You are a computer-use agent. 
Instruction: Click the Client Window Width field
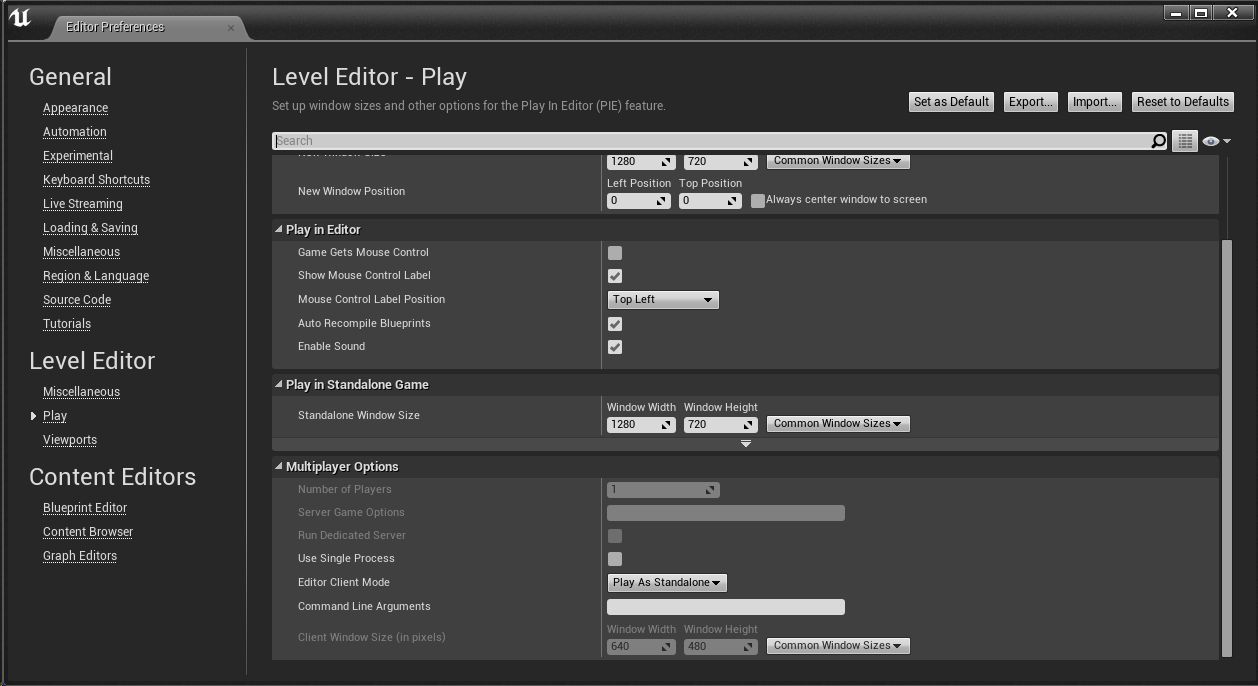pyautogui.click(x=641, y=647)
